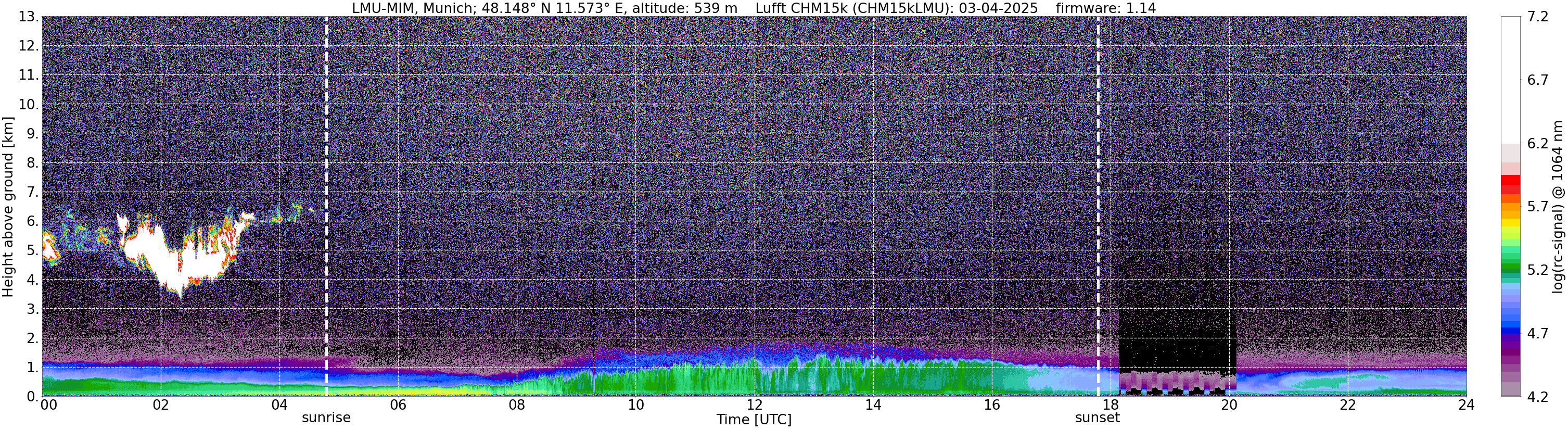
Task: Click the height-axis tick label '13.'
Action: coord(29,17)
